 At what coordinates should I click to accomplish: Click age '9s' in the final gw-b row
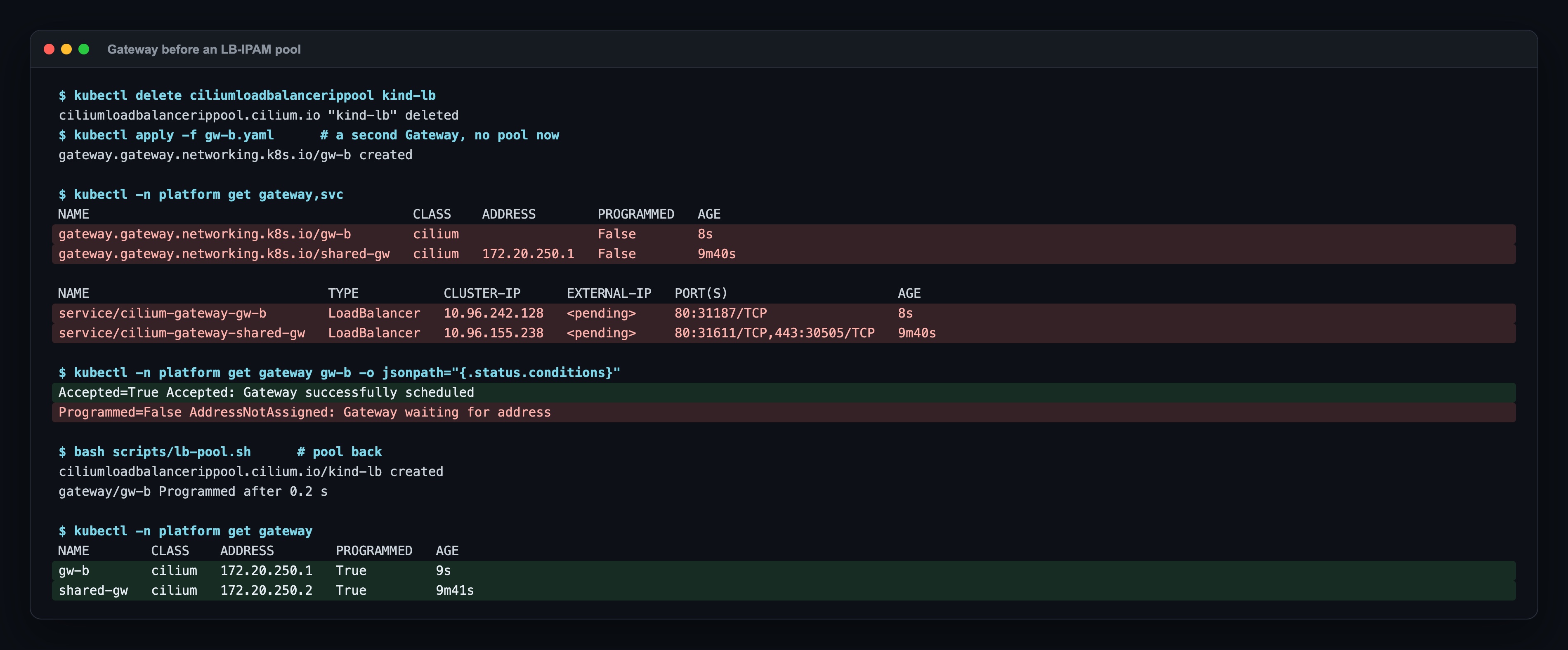443,571
